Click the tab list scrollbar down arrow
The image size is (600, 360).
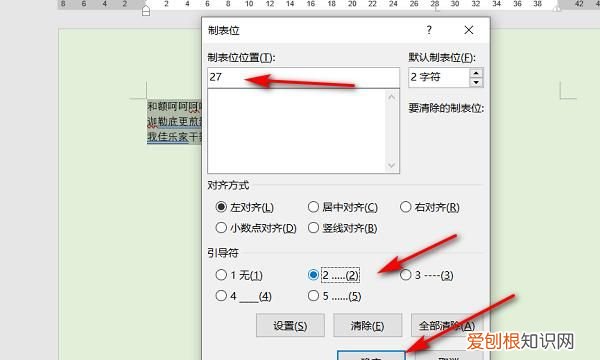pos(391,165)
